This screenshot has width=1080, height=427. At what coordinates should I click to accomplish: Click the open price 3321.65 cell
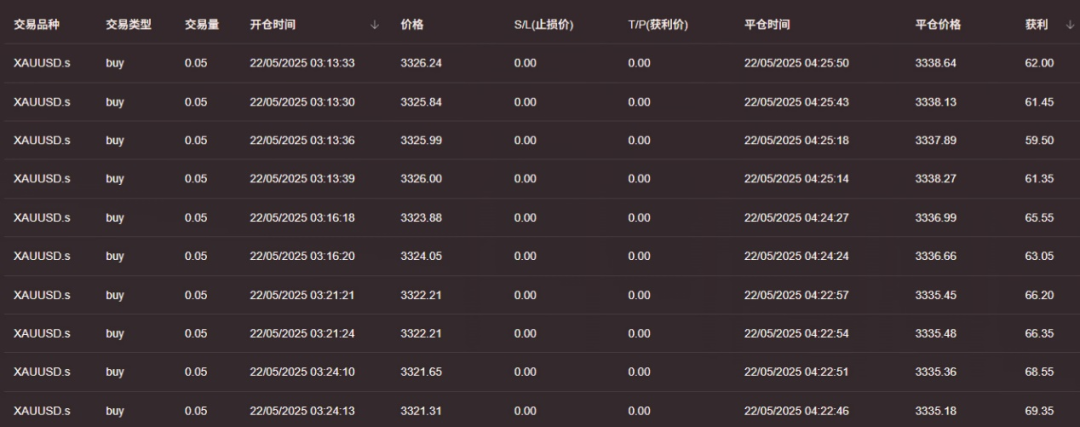(420, 372)
